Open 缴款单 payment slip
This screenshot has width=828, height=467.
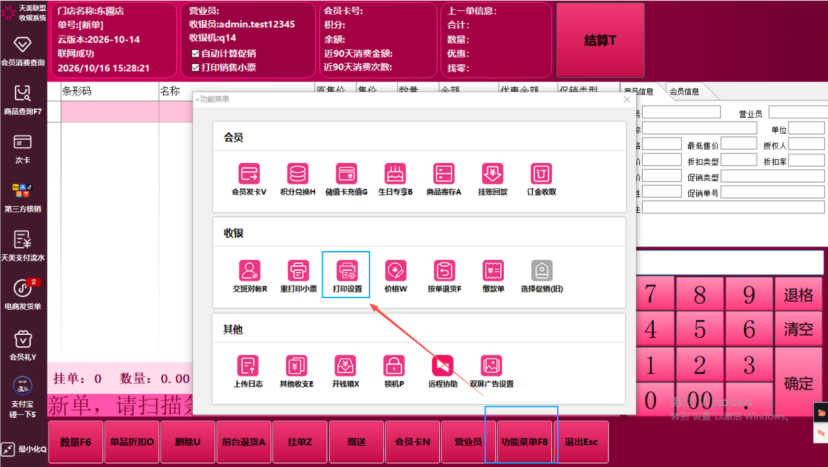coord(493,276)
